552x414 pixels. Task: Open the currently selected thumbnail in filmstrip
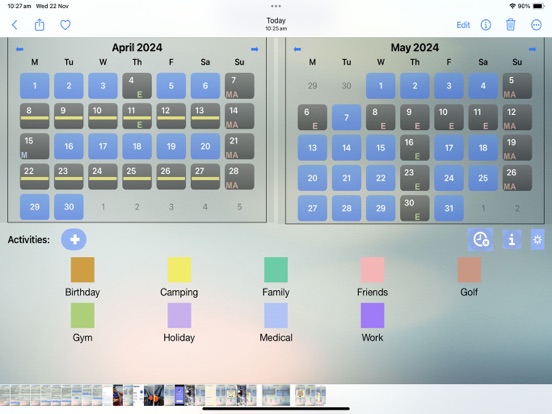(x=276, y=395)
